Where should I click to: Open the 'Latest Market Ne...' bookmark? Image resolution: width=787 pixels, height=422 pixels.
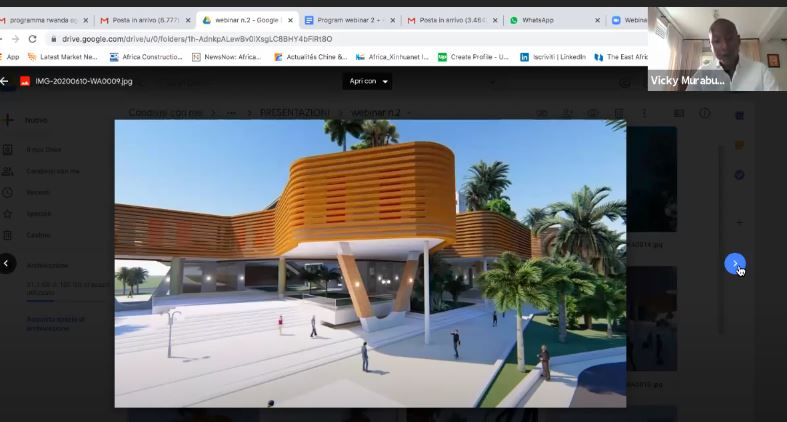point(63,57)
